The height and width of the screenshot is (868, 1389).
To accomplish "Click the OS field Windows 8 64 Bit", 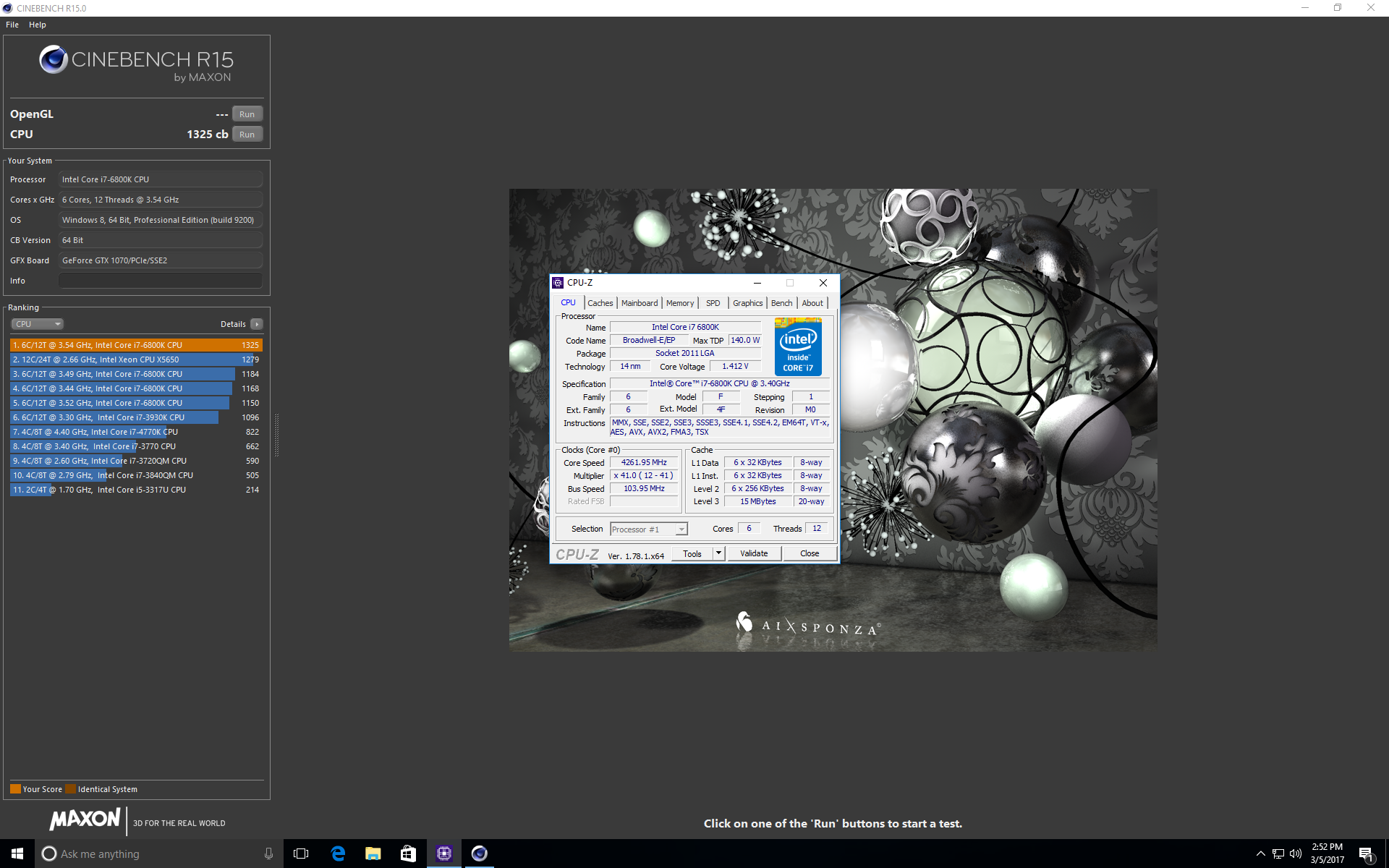I will [x=161, y=220].
